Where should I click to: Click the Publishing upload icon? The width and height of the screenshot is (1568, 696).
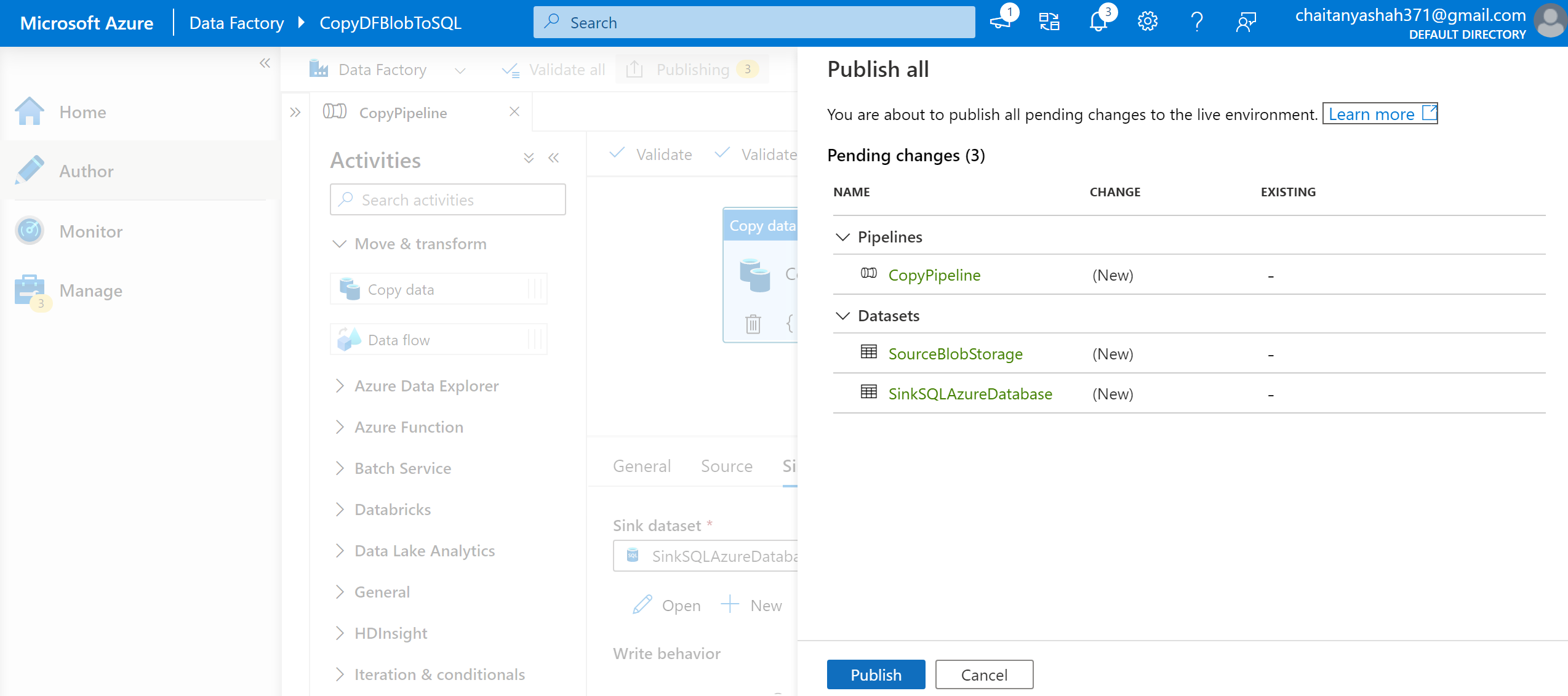tap(634, 69)
